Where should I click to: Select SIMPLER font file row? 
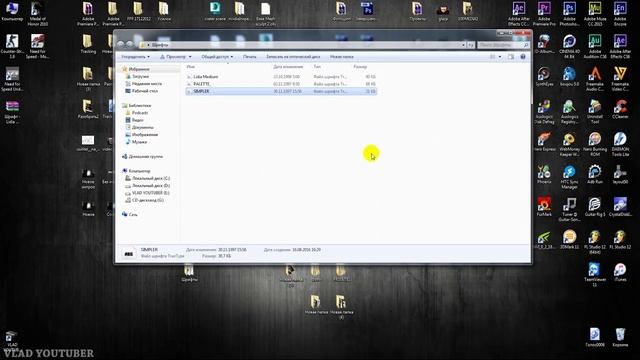[281, 91]
